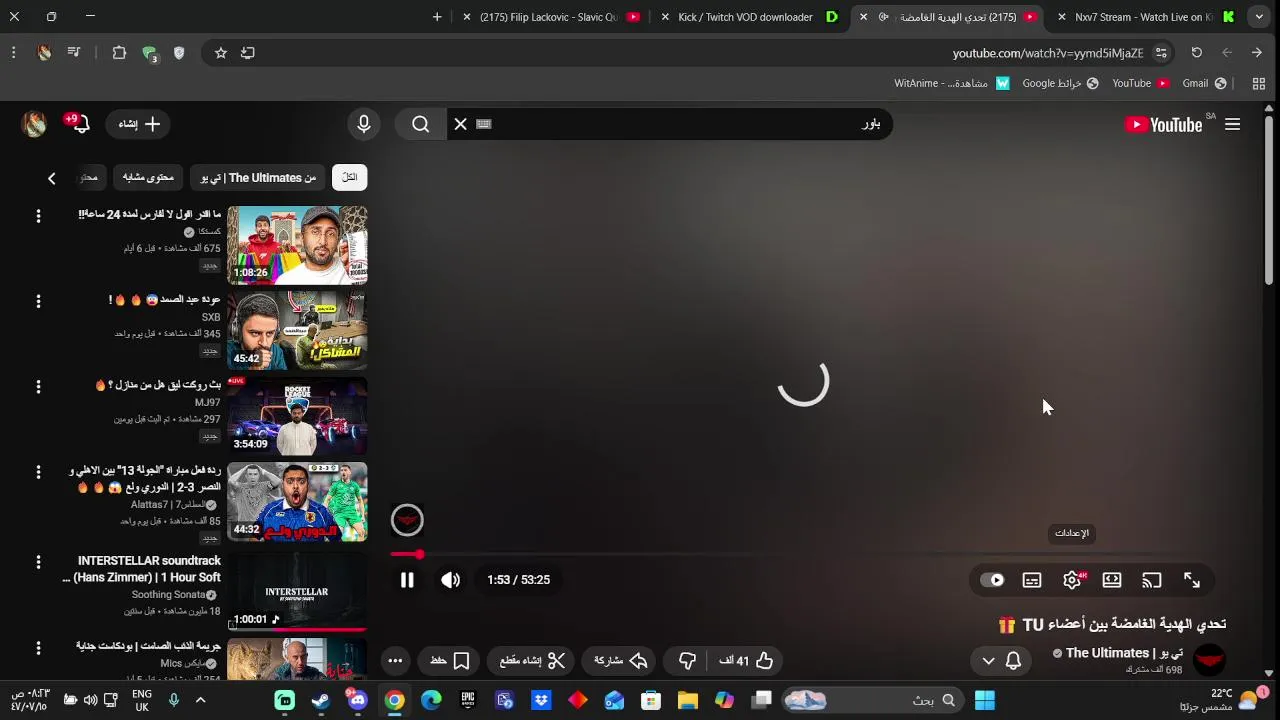Open Steam from the taskbar
The image size is (1280, 720).
click(321, 700)
